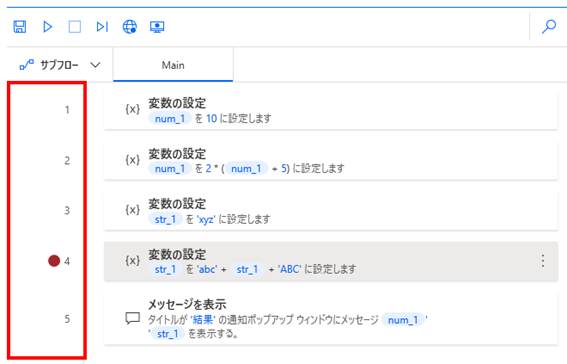Viewport: 567px width, 364px height.
Task: Stop the flow with the square icon
Action: [75, 27]
